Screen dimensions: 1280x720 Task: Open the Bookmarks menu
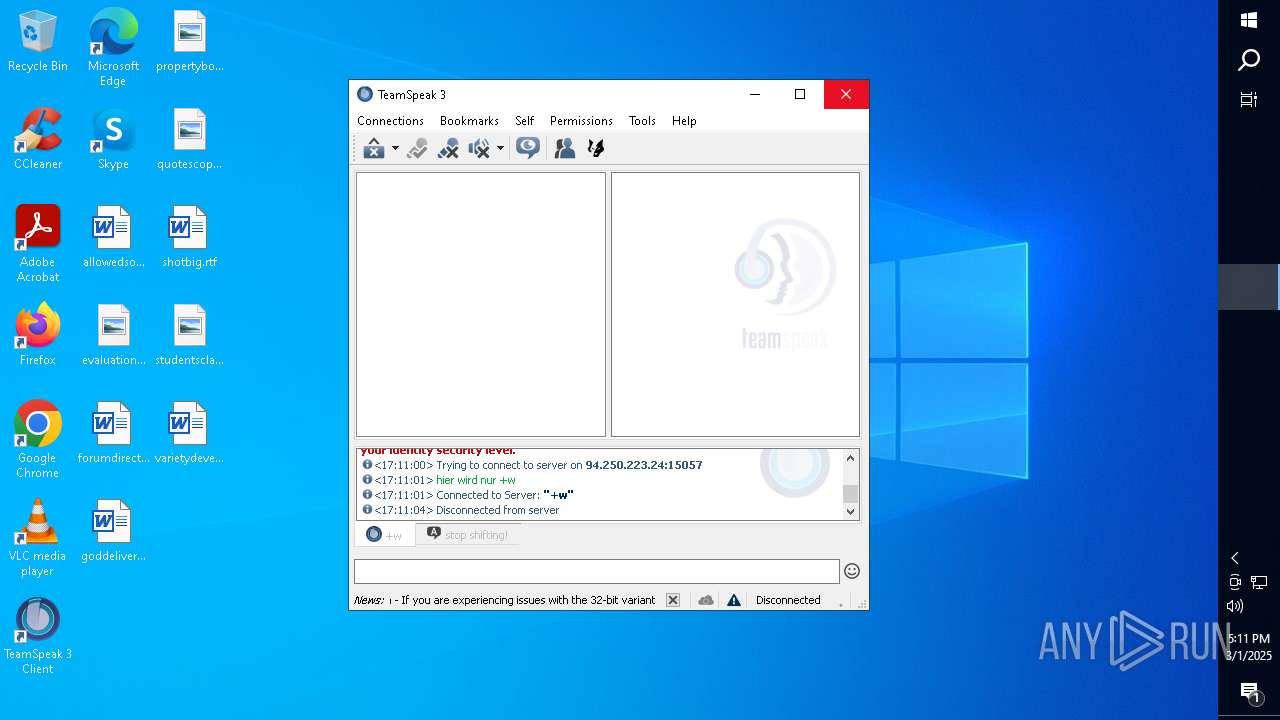coord(469,120)
